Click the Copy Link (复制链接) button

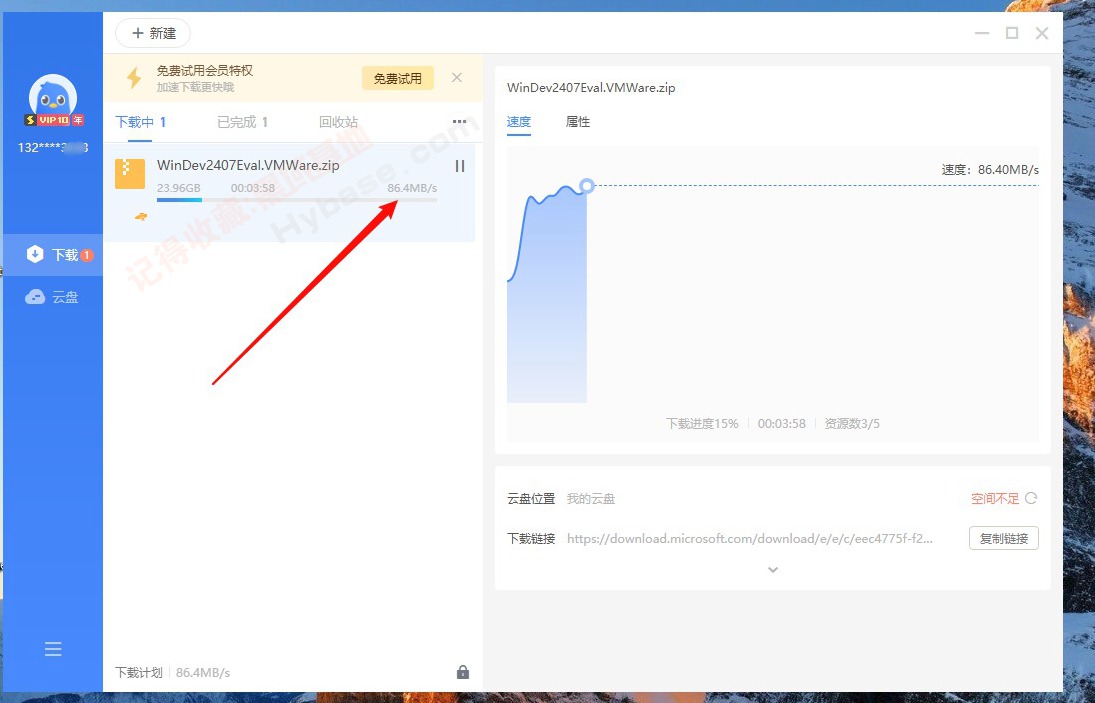[1004, 538]
